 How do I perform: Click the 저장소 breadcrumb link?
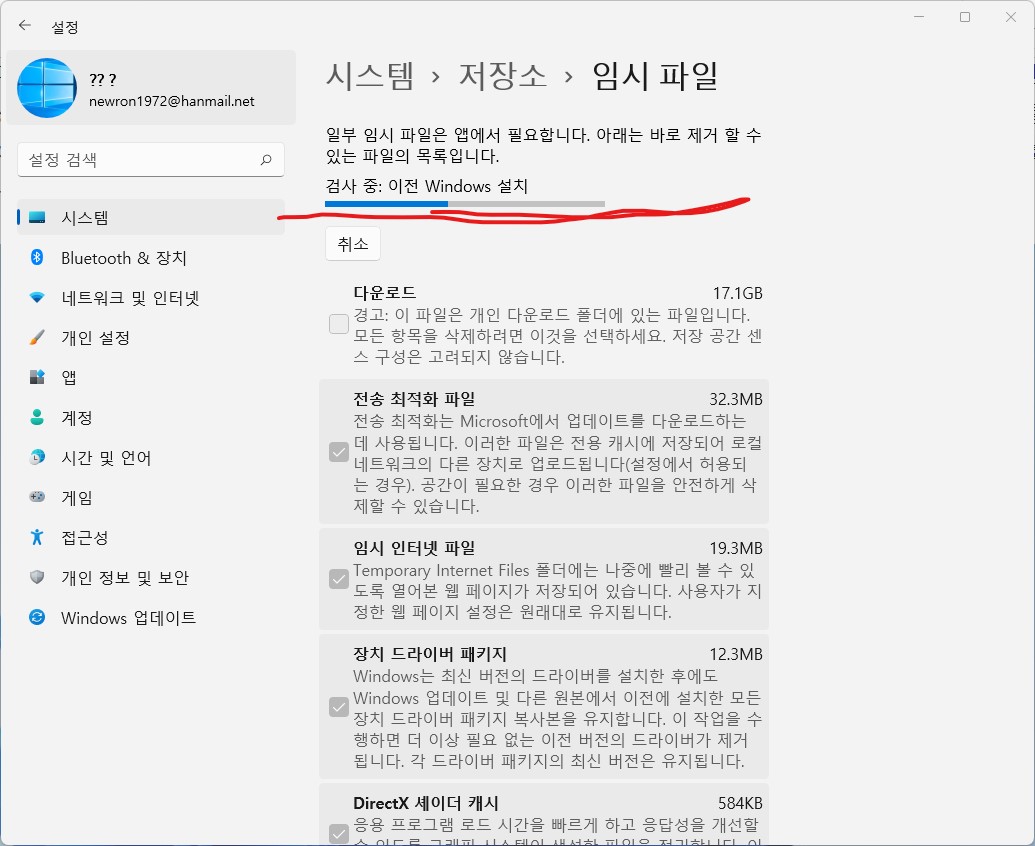click(502, 76)
